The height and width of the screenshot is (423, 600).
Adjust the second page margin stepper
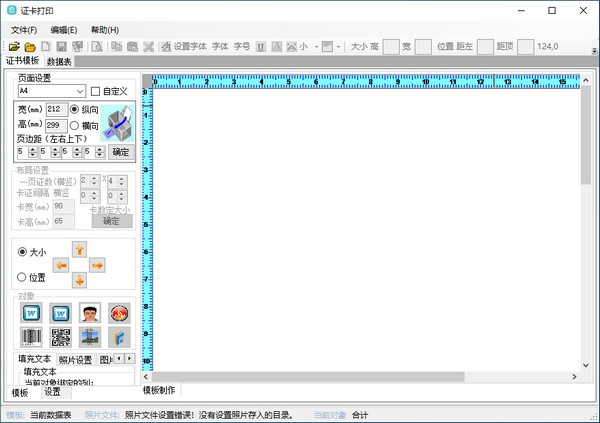(55, 152)
